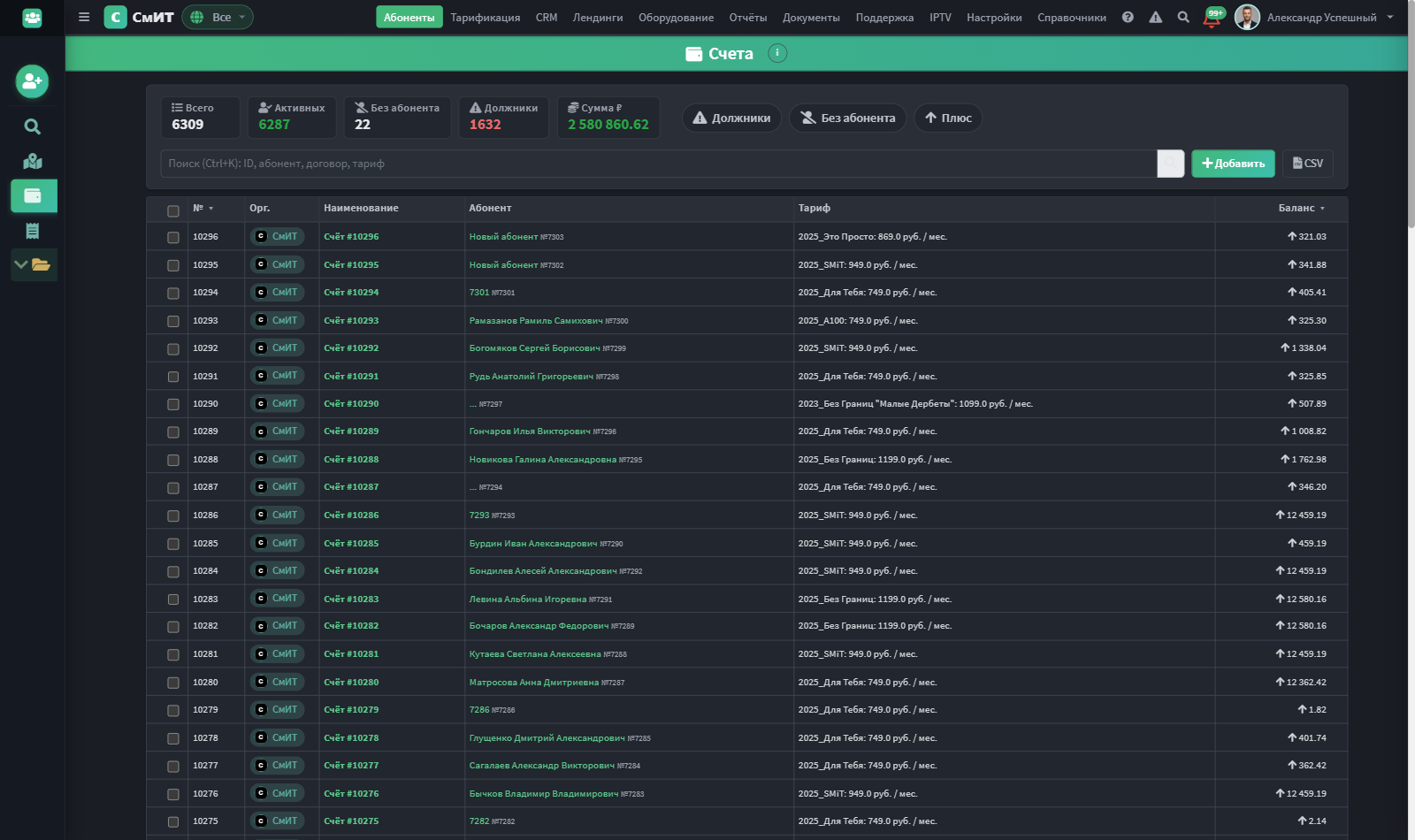
Task: Focus the account search input field
Action: (x=659, y=164)
